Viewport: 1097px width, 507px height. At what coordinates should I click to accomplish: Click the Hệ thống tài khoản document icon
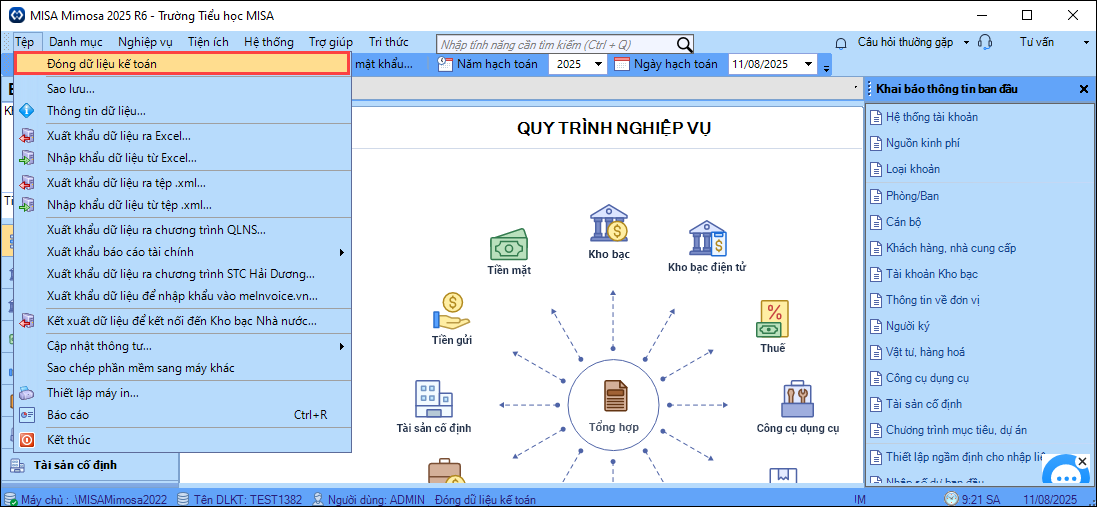[x=875, y=117]
